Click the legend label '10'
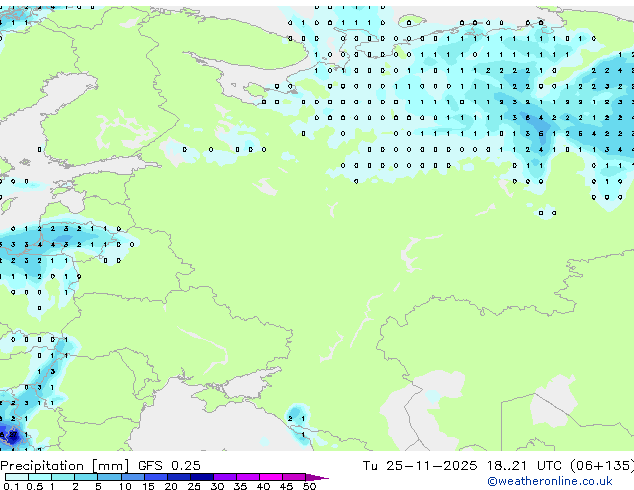 [125, 486]
